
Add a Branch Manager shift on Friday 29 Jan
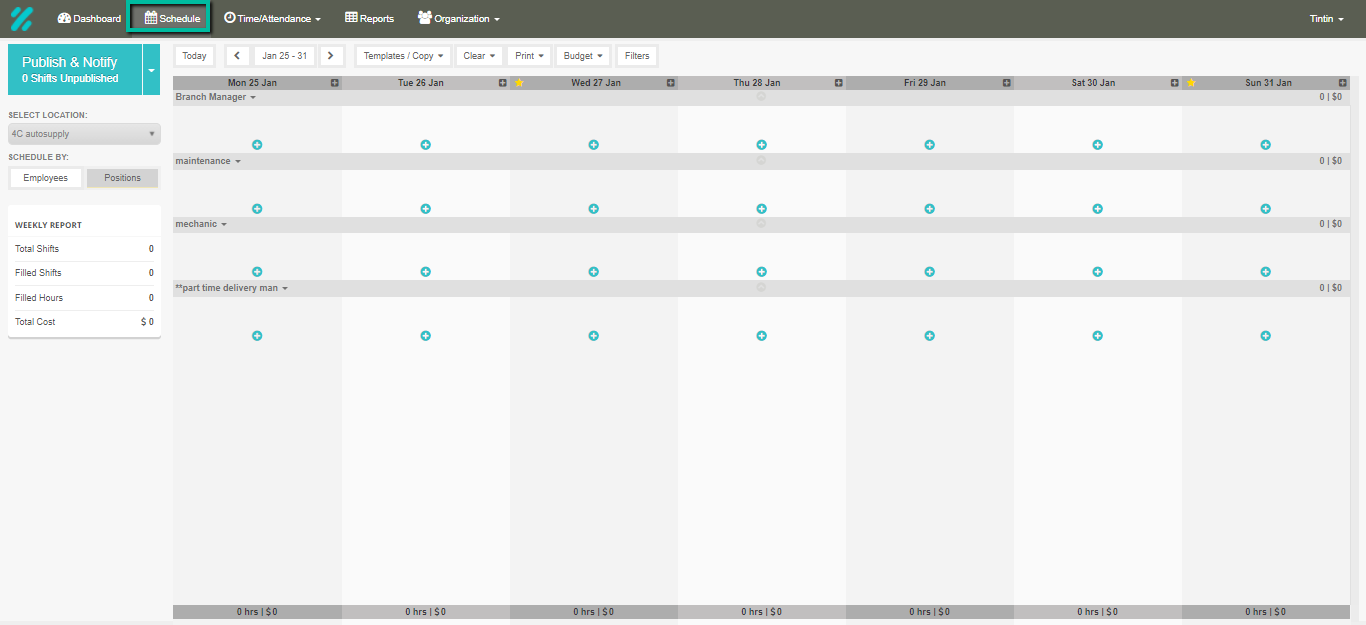929,145
